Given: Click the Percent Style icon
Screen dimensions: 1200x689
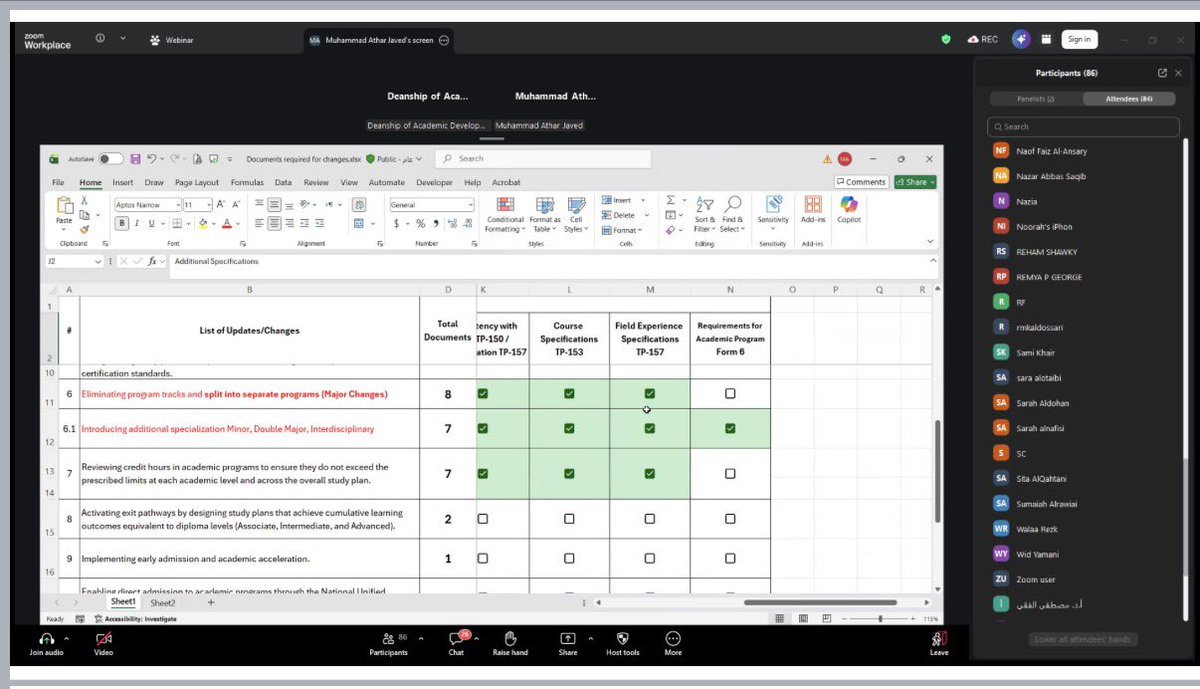Looking at the screenshot, I should [420, 223].
